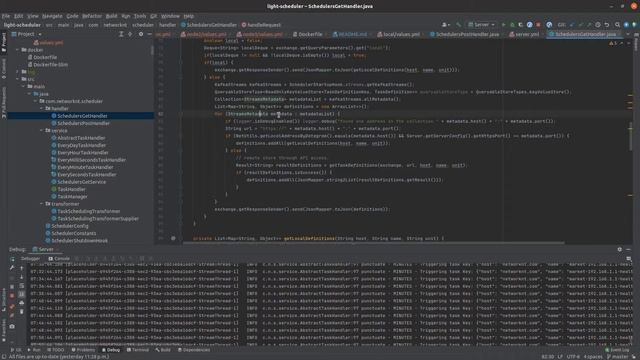This screenshot has width=640, height=360.
Task: Collapse the main folder in project tree
Action: 24,87
